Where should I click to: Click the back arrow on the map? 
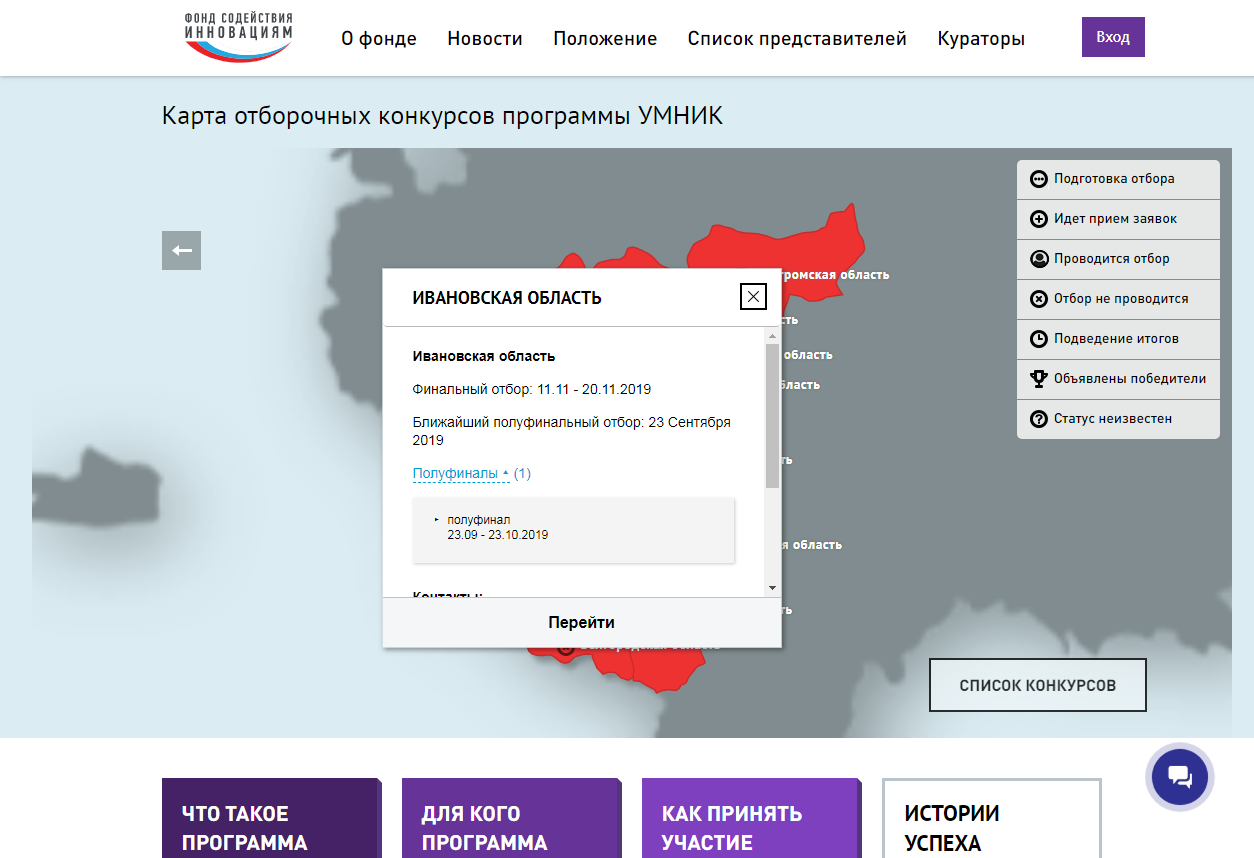(x=182, y=250)
